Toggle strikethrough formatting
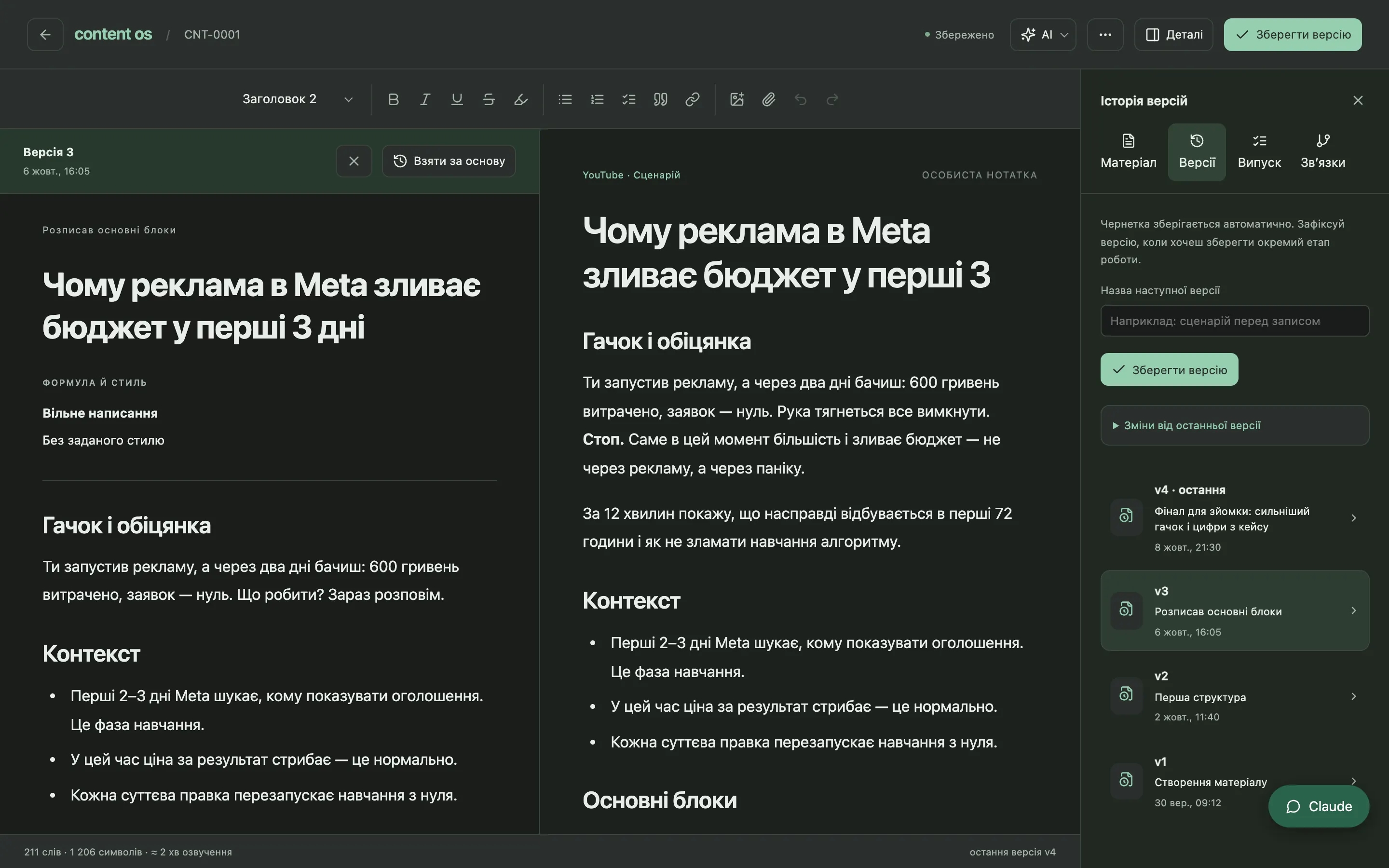Screen dimensions: 1389x868 489,99
